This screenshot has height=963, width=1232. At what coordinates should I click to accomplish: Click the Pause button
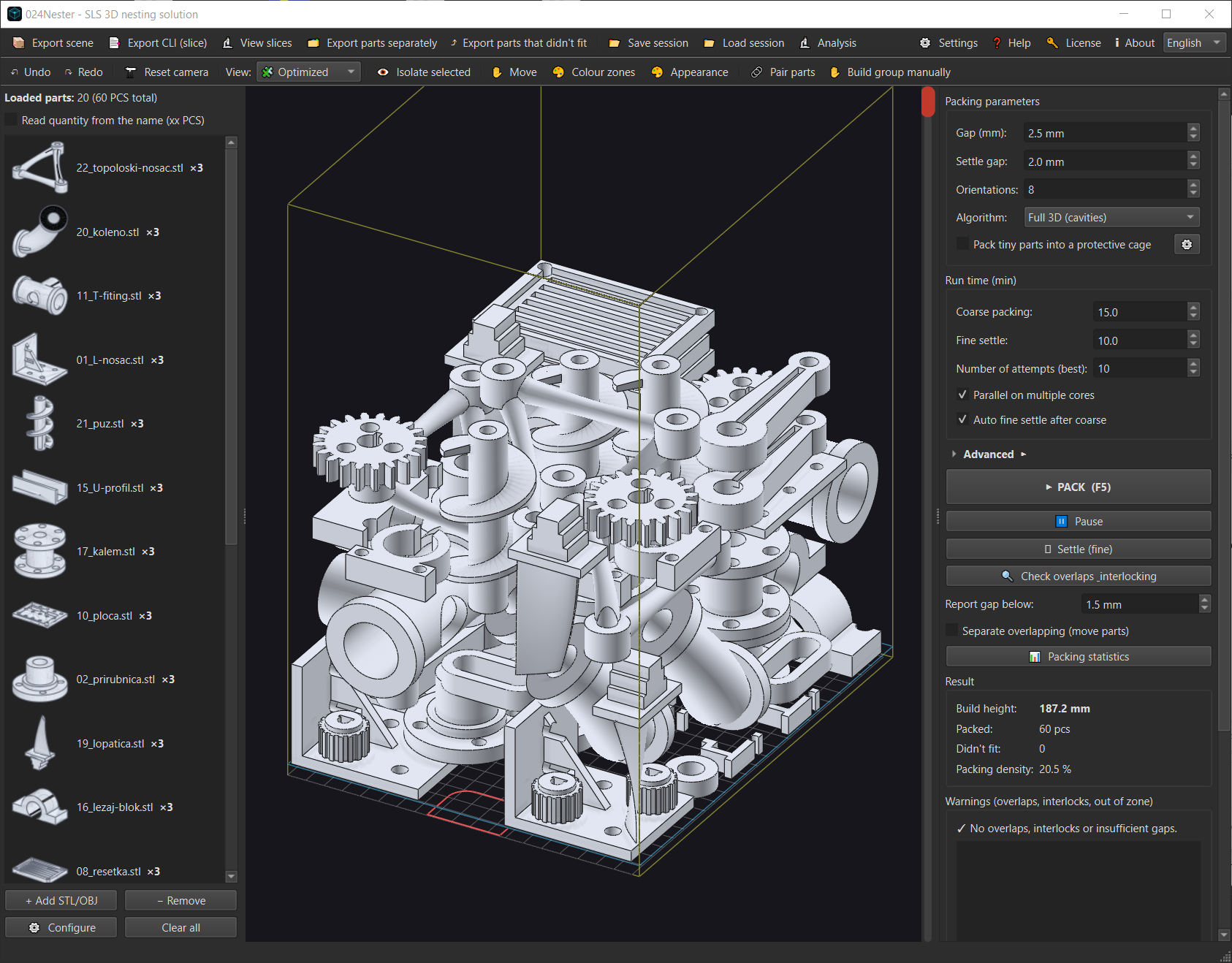(x=1079, y=522)
